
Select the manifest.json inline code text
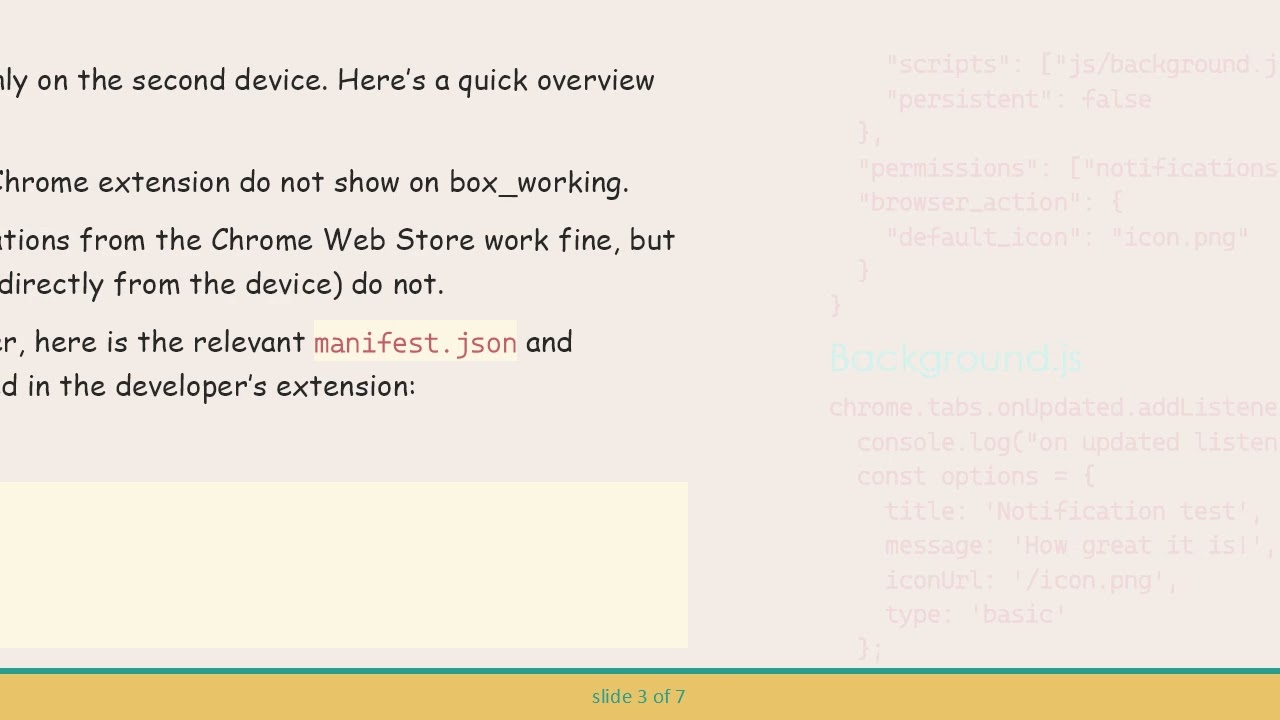pyautogui.click(x=415, y=343)
